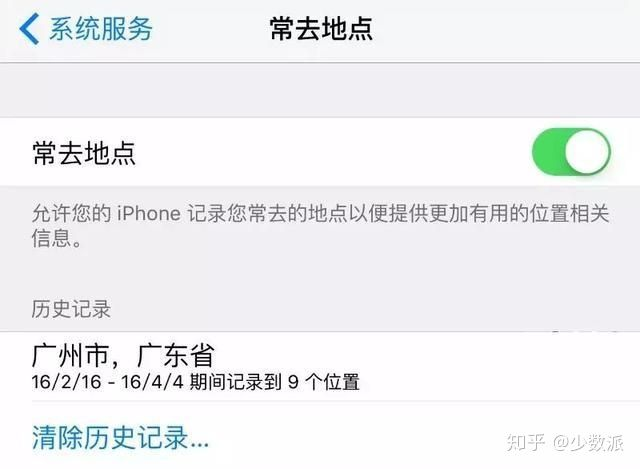This screenshot has height=469, width=640.
Task: Tap the blank space right of 清除历史记录…
Action: [x=355, y=438]
